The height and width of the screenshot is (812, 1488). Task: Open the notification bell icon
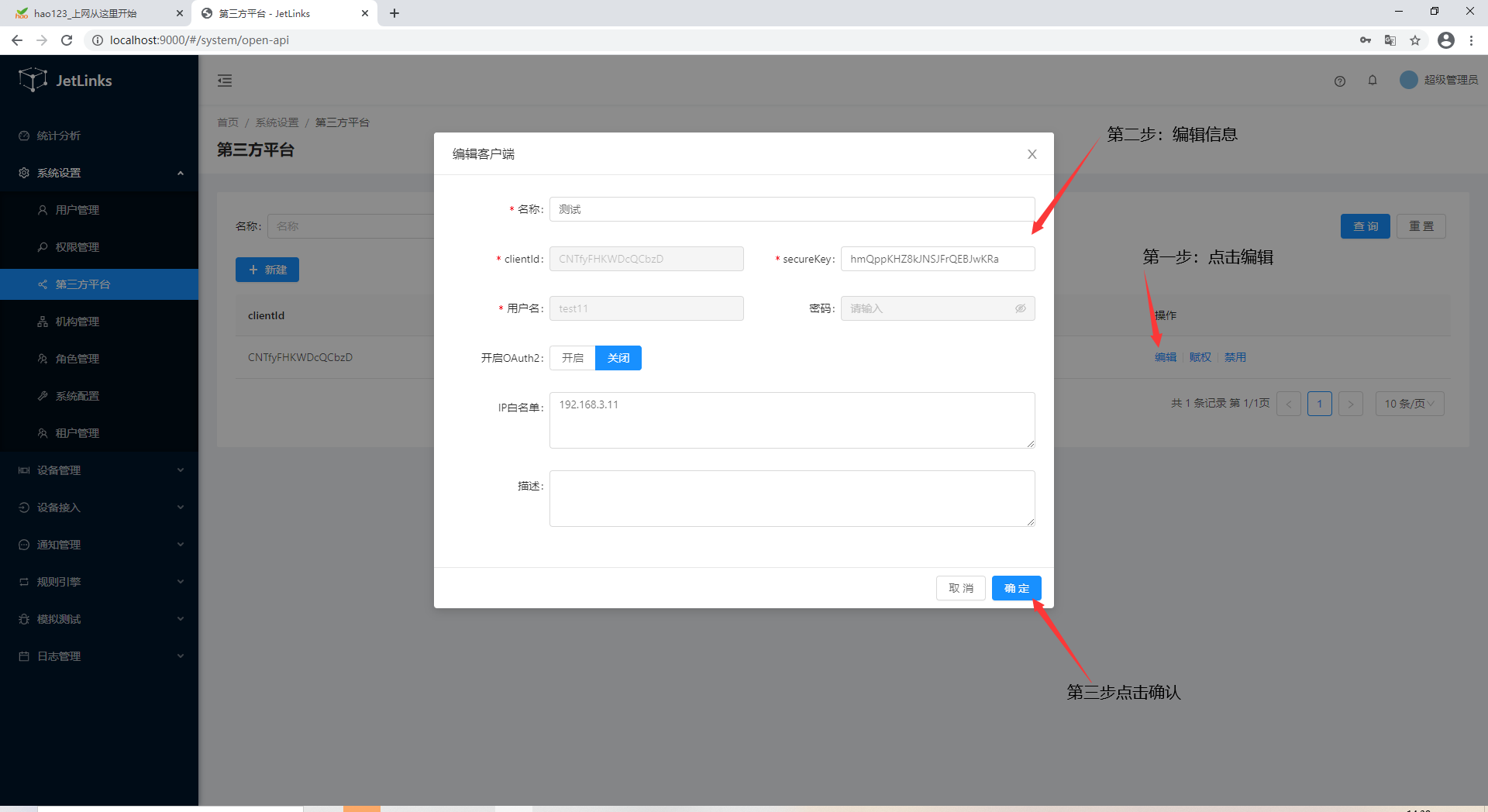[x=1373, y=80]
